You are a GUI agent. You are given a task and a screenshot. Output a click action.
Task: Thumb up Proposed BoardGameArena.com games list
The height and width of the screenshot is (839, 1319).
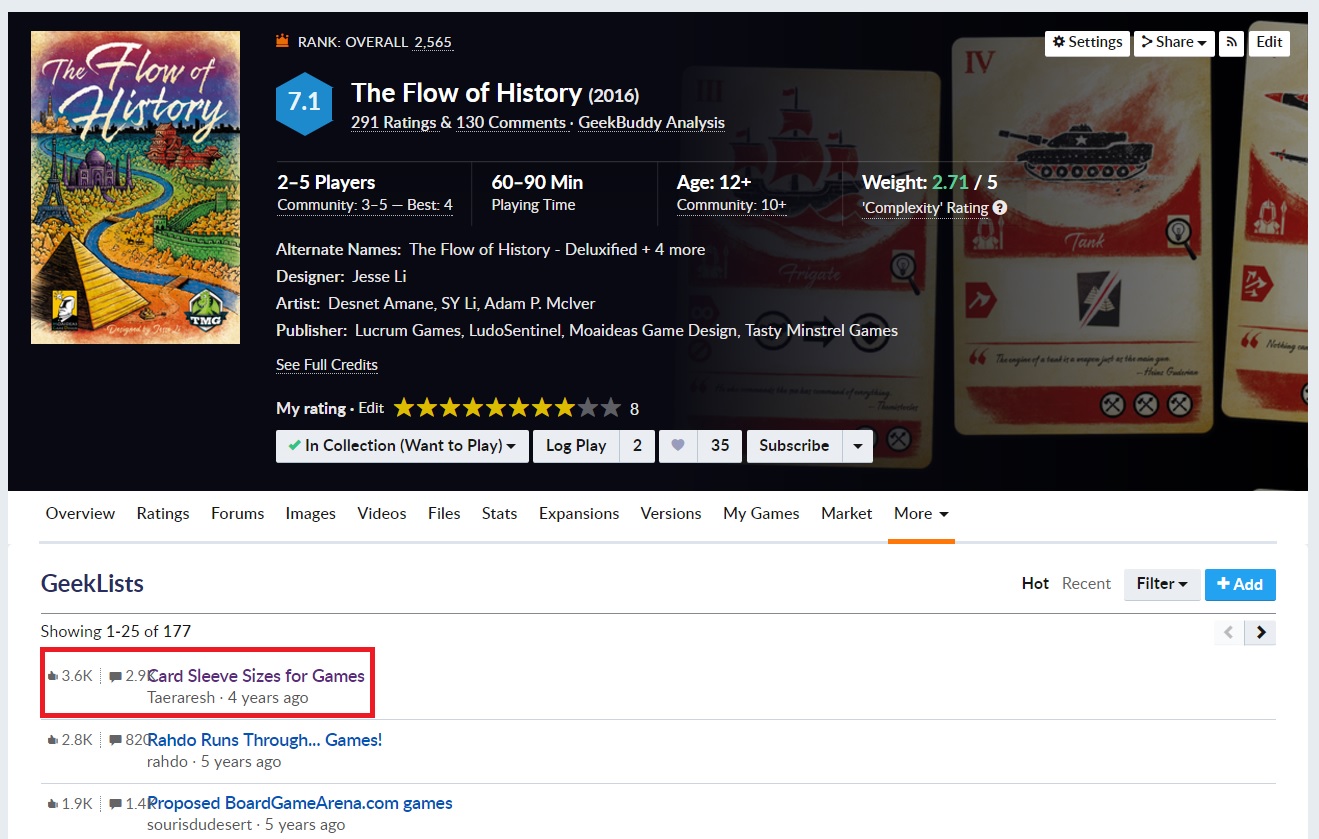(x=53, y=804)
